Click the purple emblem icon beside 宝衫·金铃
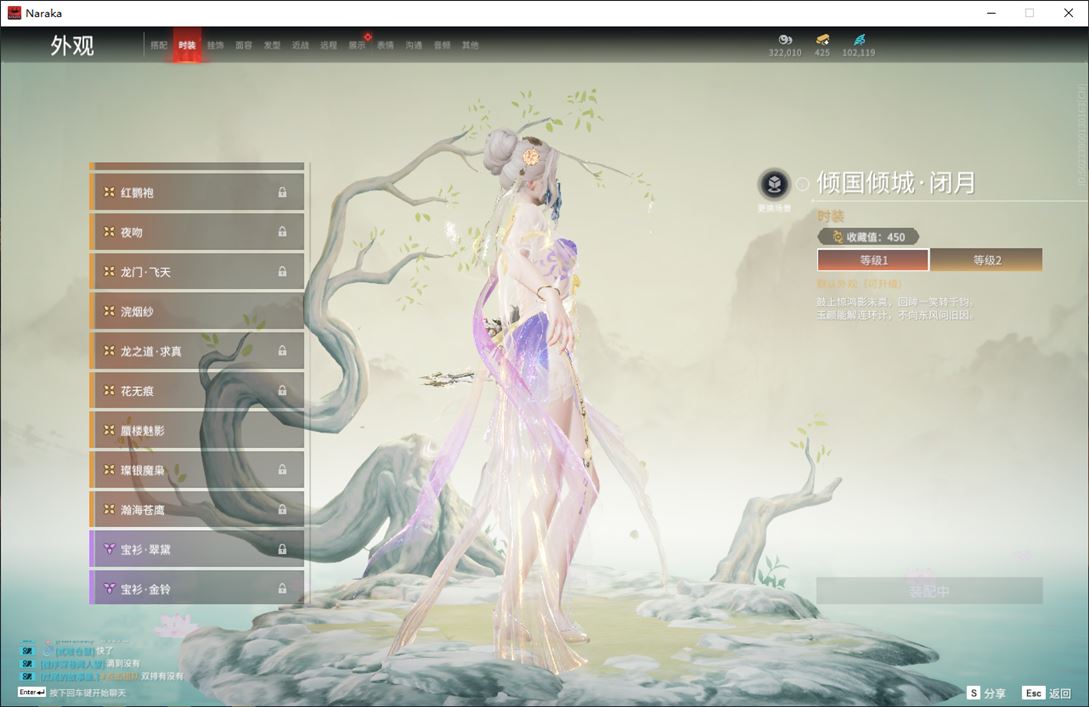1089x707 pixels. pyautogui.click(x=109, y=588)
